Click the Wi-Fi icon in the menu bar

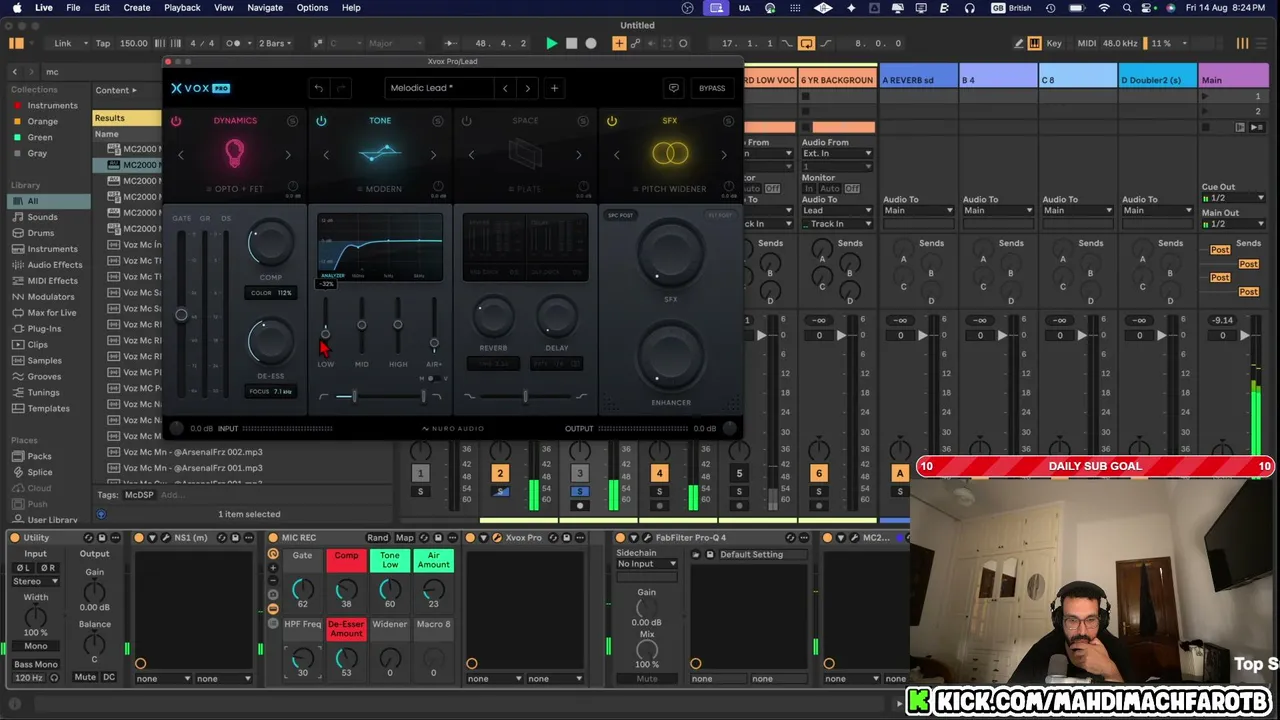click(1104, 8)
